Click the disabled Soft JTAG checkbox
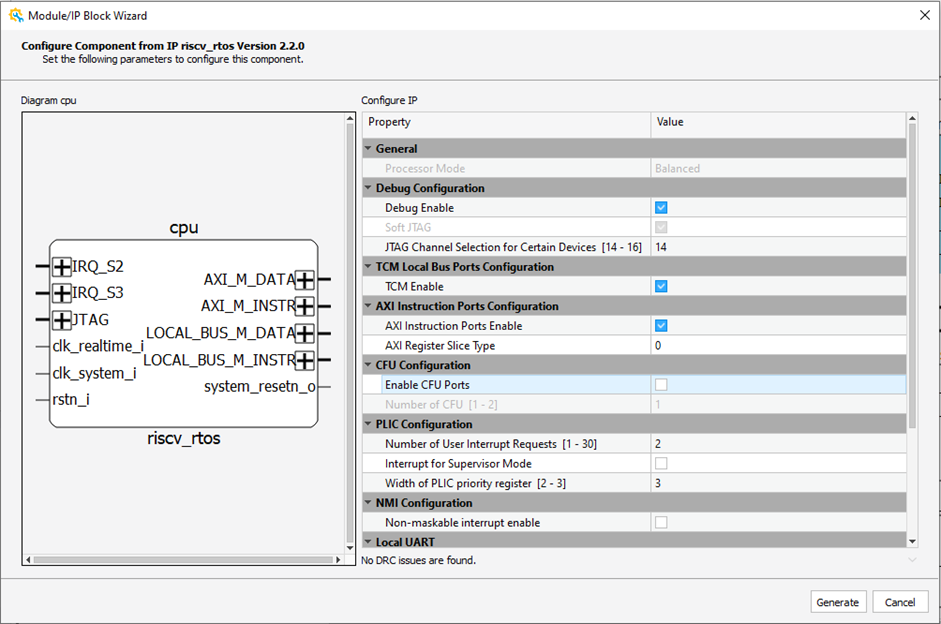 pos(661,227)
